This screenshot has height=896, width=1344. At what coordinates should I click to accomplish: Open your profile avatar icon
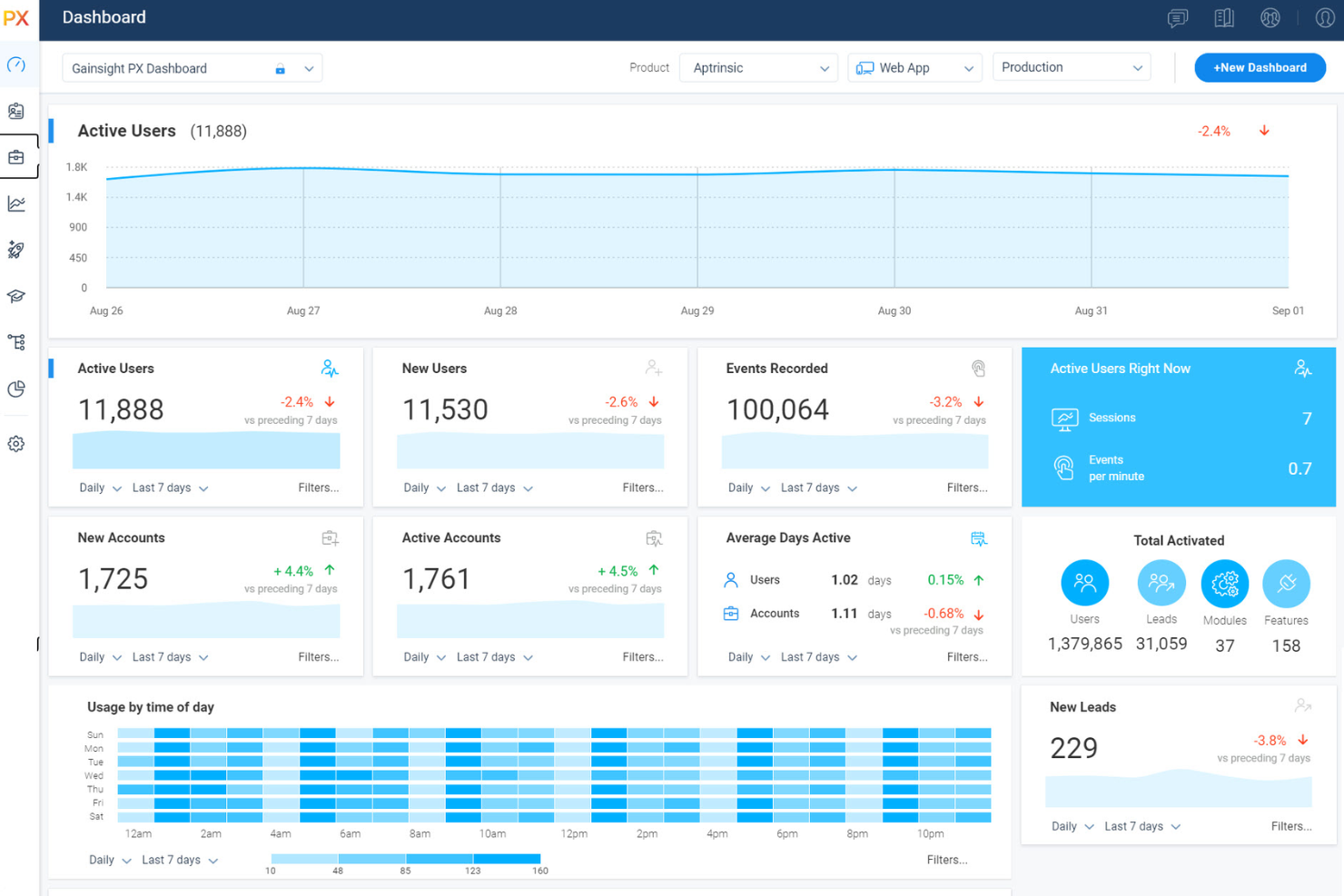[x=1325, y=17]
